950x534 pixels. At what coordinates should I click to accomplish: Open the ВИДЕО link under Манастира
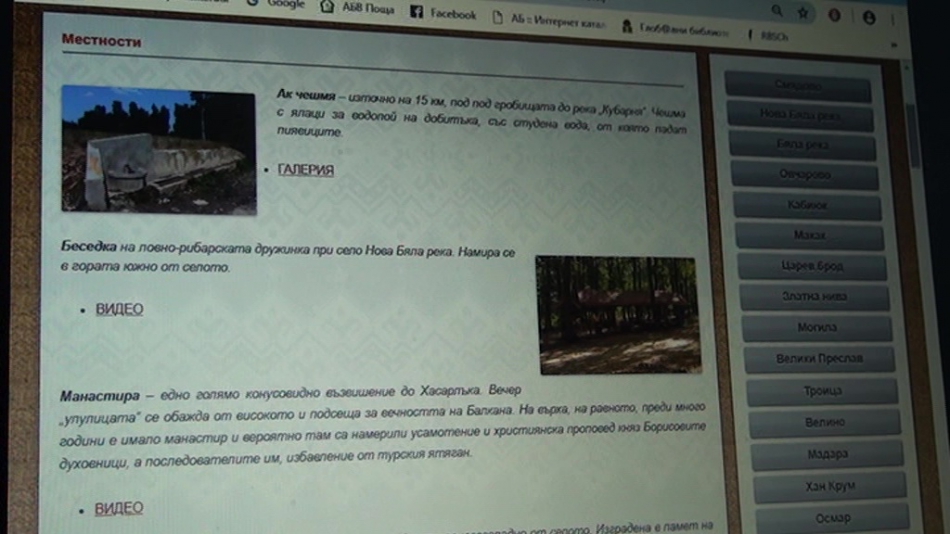tap(118, 508)
